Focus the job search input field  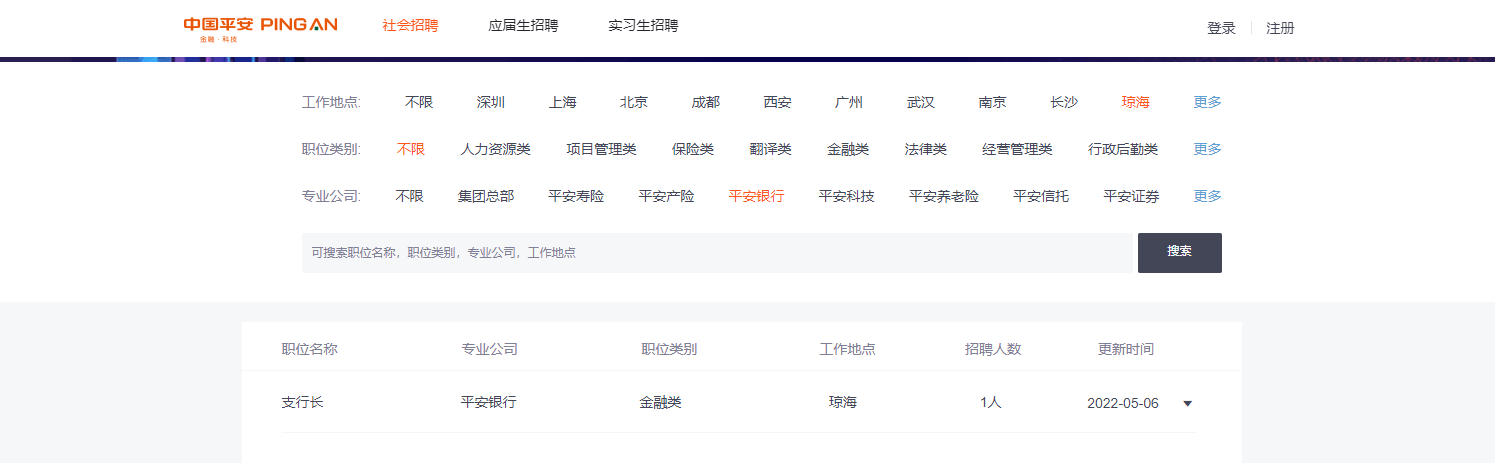pyautogui.click(x=717, y=253)
